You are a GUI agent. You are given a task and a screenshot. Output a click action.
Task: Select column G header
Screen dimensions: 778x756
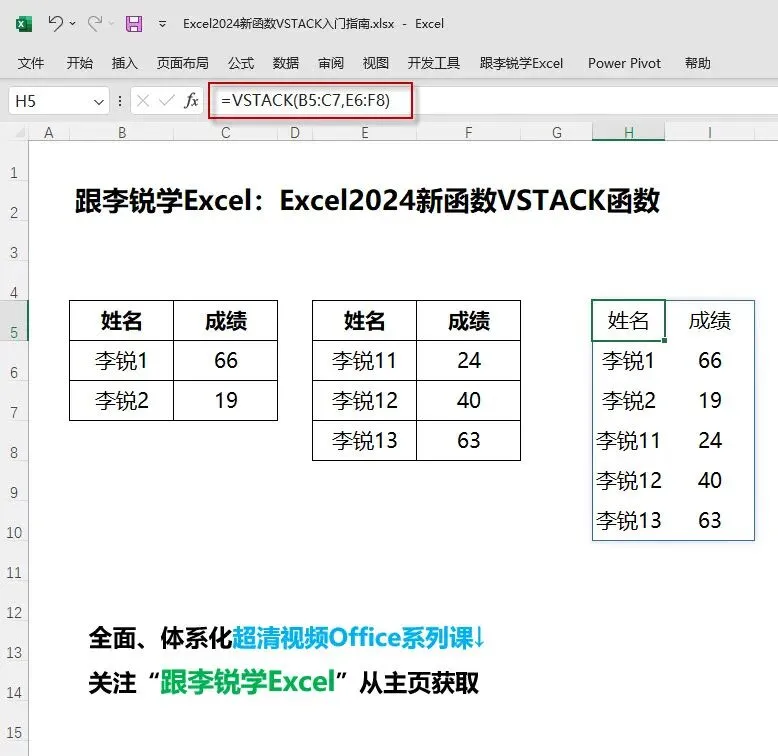(x=557, y=132)
